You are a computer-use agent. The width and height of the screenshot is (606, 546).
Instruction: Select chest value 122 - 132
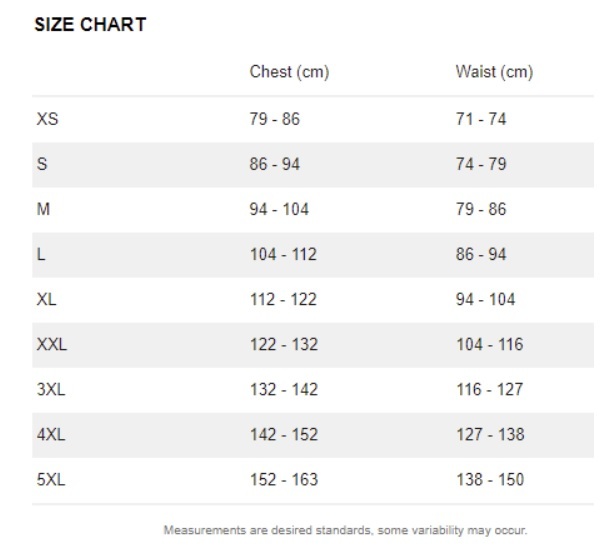tap(284, 345)
